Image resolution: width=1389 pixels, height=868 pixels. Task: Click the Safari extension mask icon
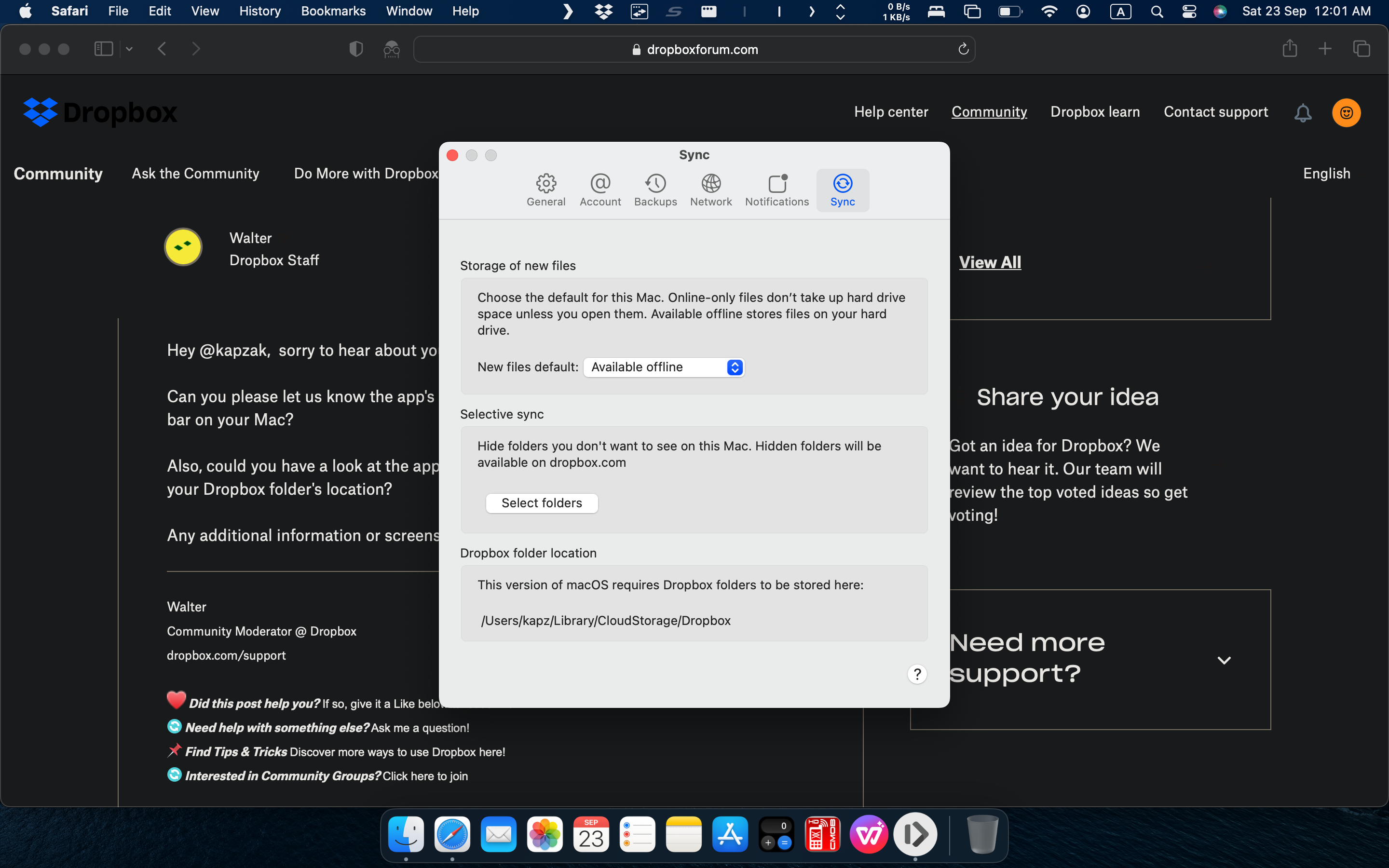point(392,49)
